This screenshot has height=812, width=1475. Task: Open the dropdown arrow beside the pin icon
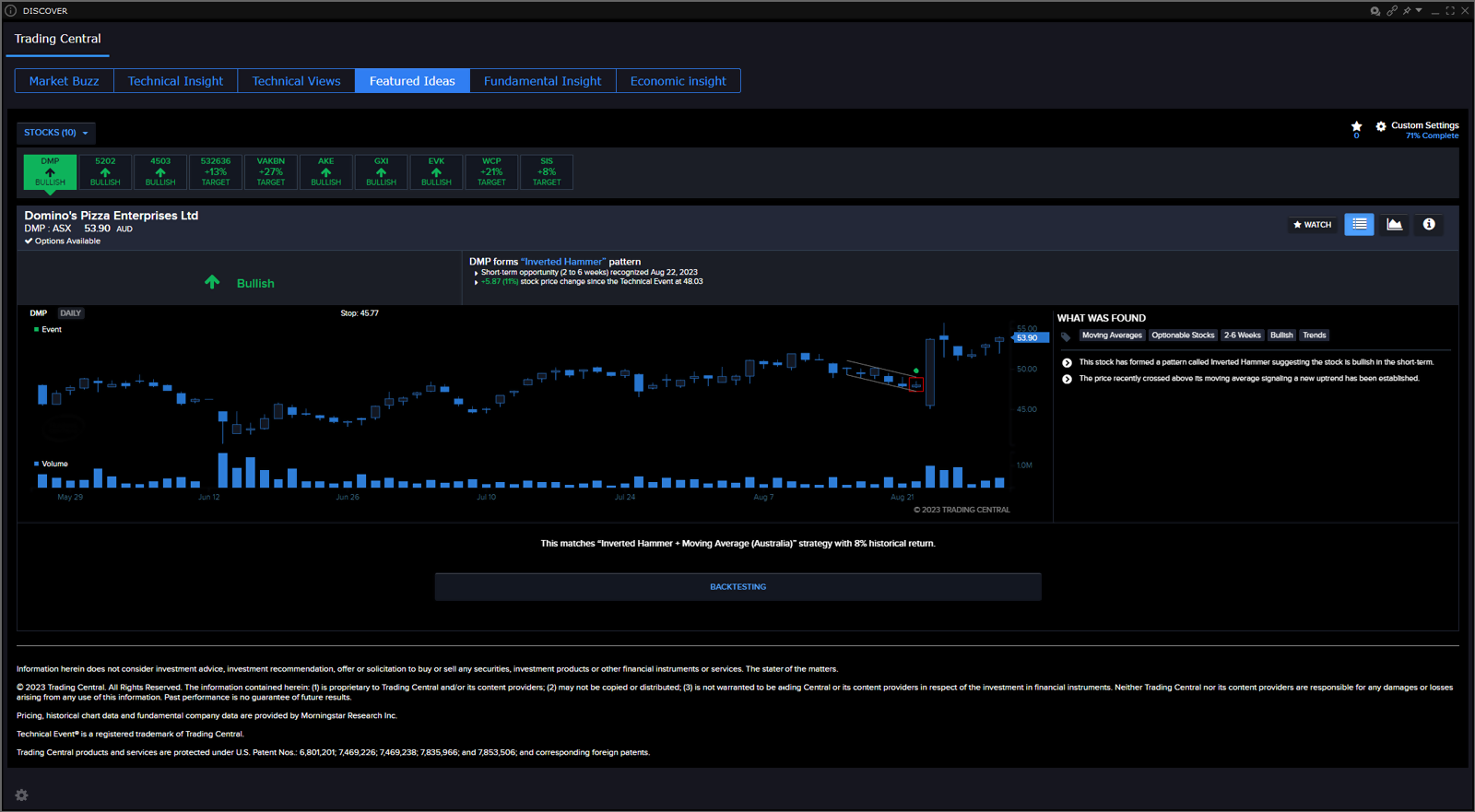(x=1419, y=11)
